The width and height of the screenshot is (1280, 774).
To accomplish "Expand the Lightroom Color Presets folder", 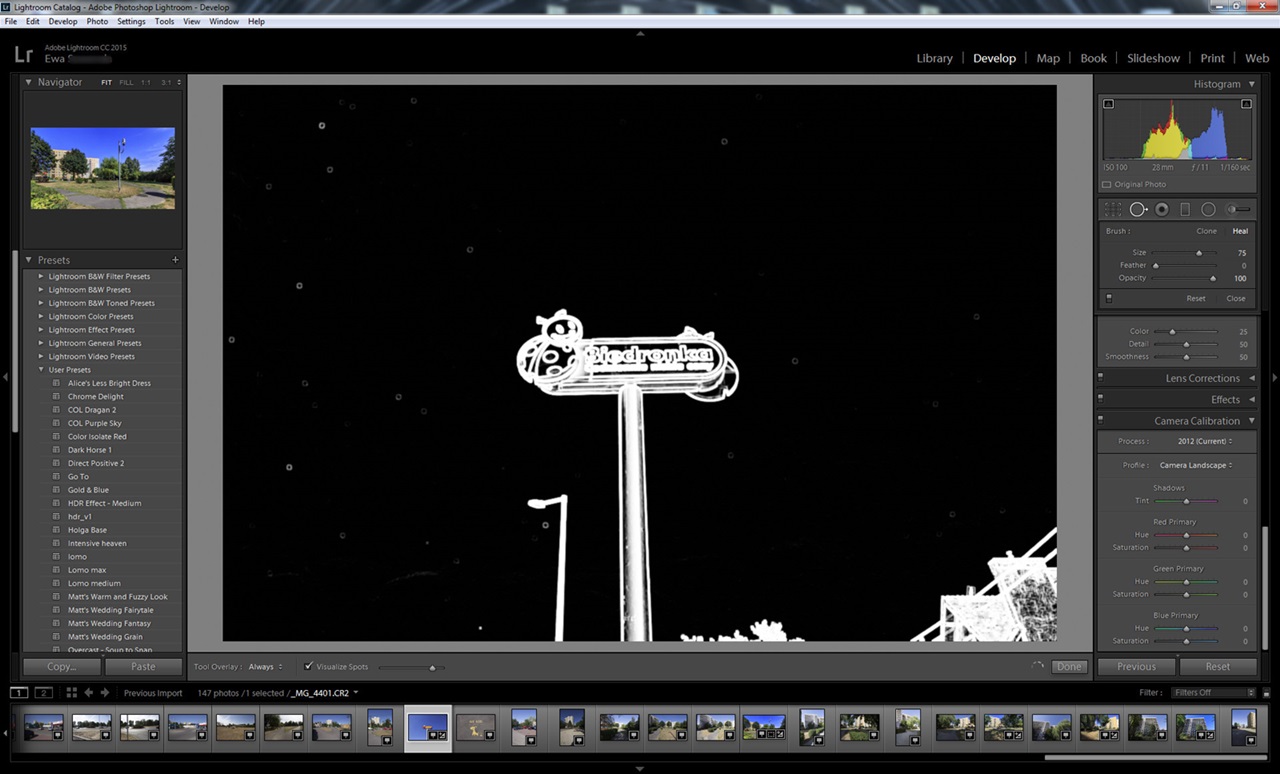I will point(41,316).
